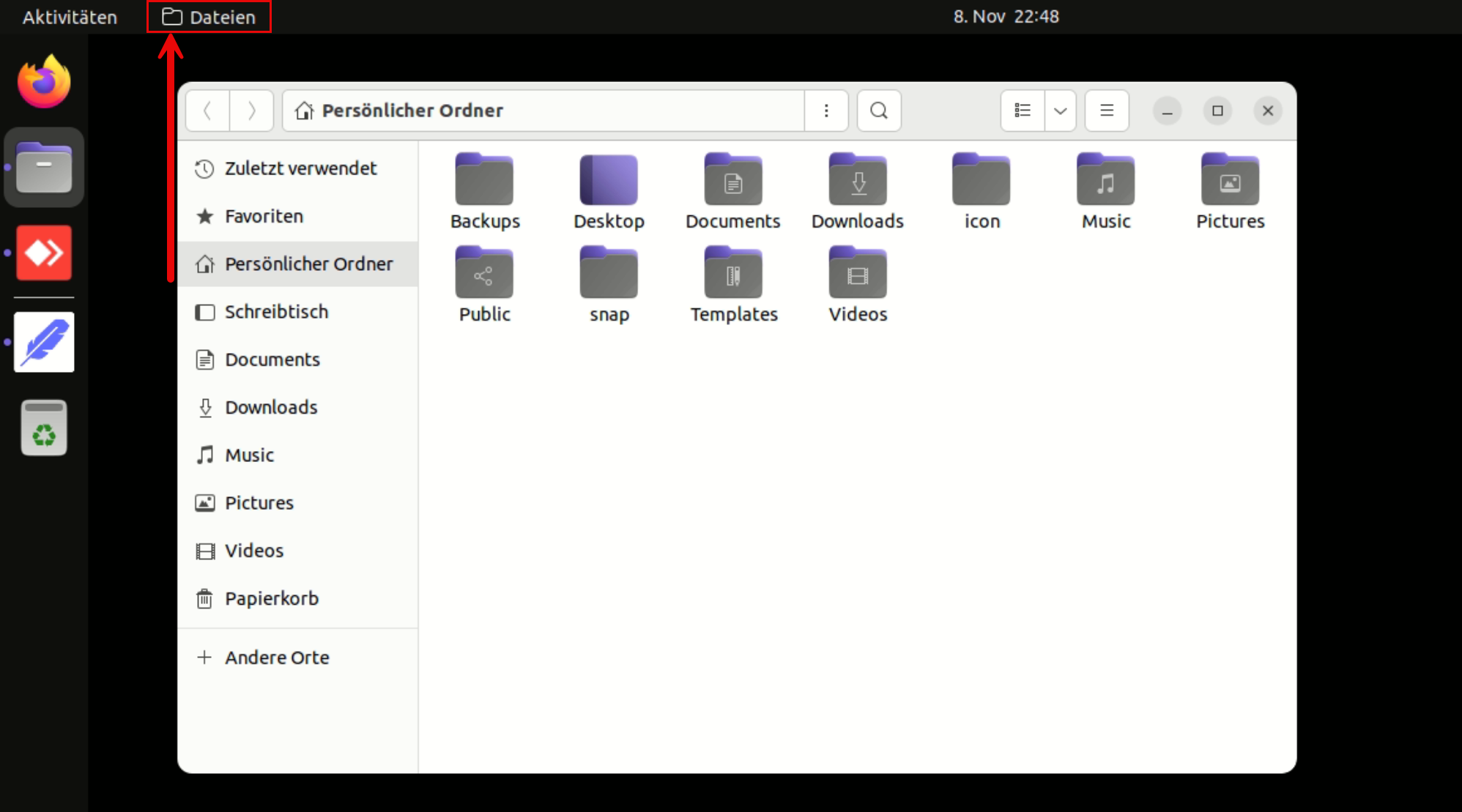Open Papierkorb in the sidebar

point(271,598)
